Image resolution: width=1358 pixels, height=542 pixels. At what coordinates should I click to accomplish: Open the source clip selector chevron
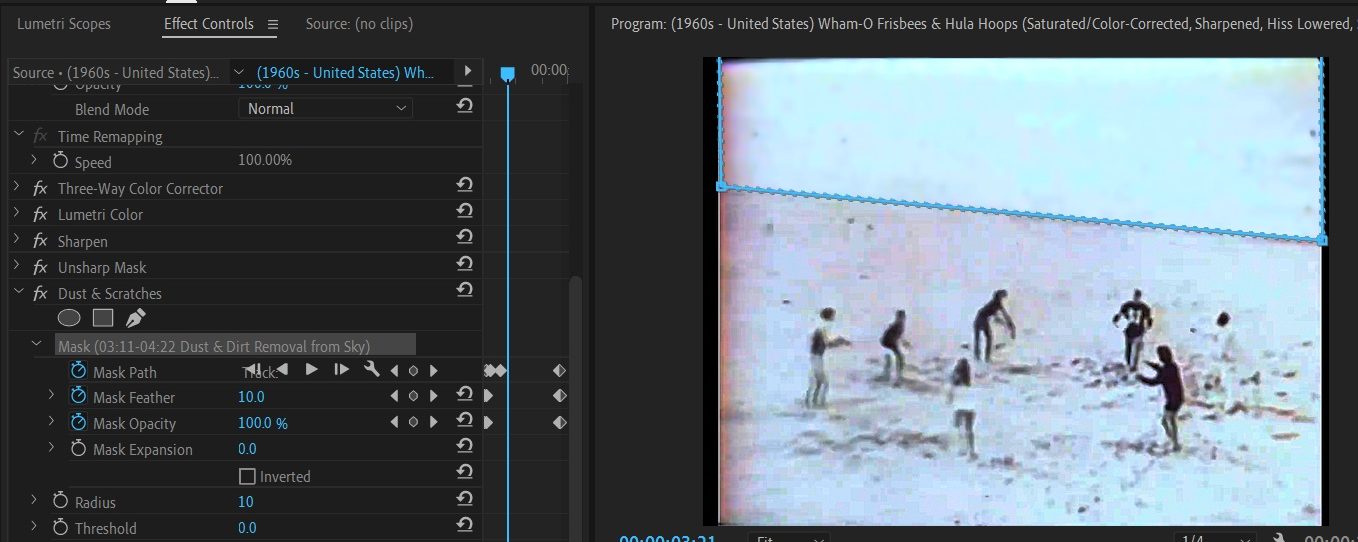(x=238, y=72)
